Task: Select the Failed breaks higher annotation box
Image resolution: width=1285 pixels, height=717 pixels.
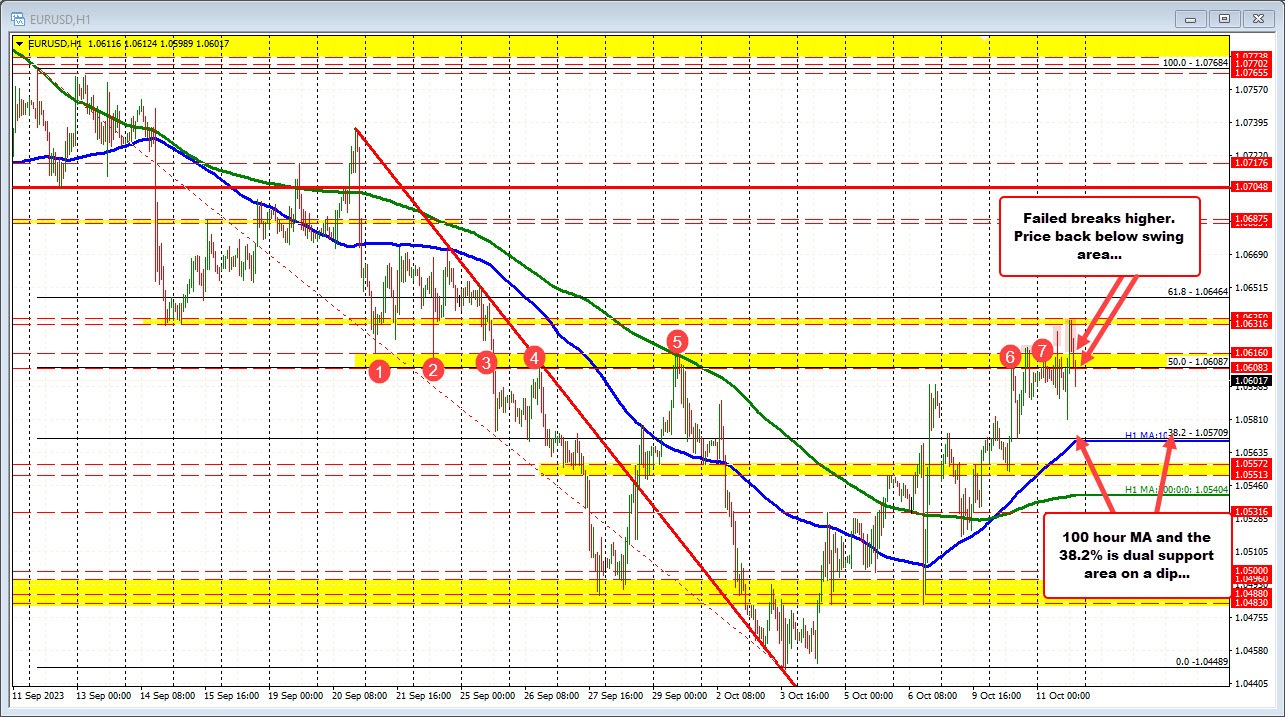Action: [1099, 237]
